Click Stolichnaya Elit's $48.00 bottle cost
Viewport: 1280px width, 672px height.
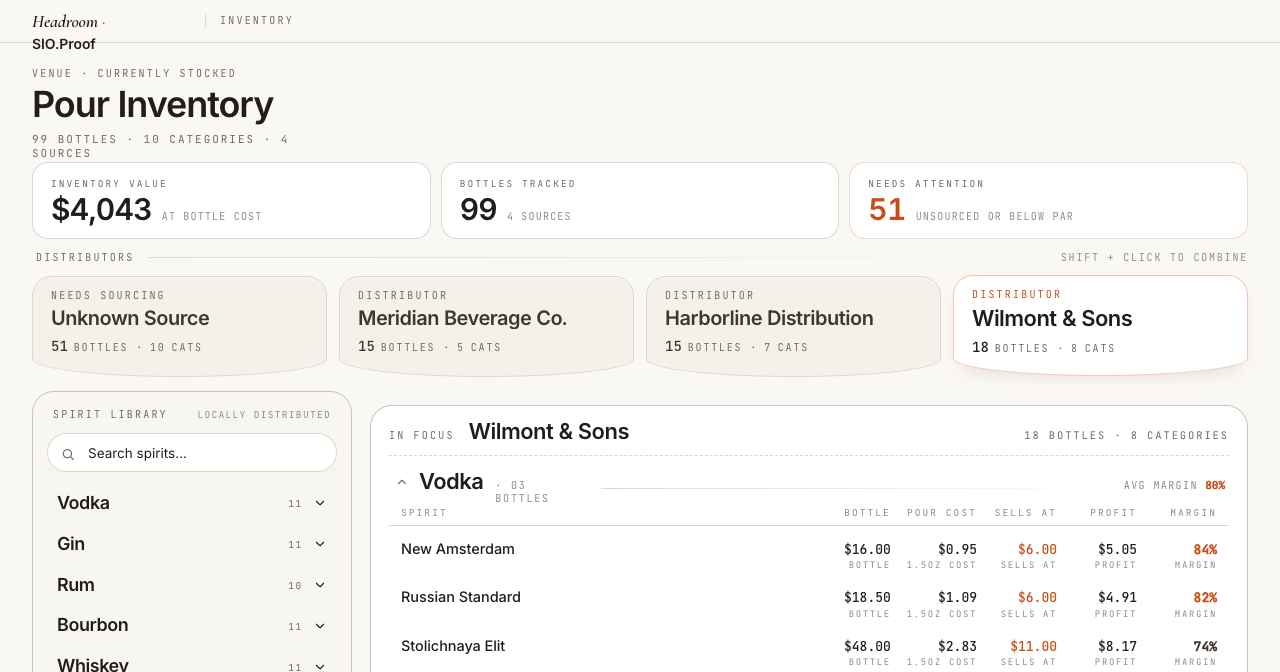[867, 646]
